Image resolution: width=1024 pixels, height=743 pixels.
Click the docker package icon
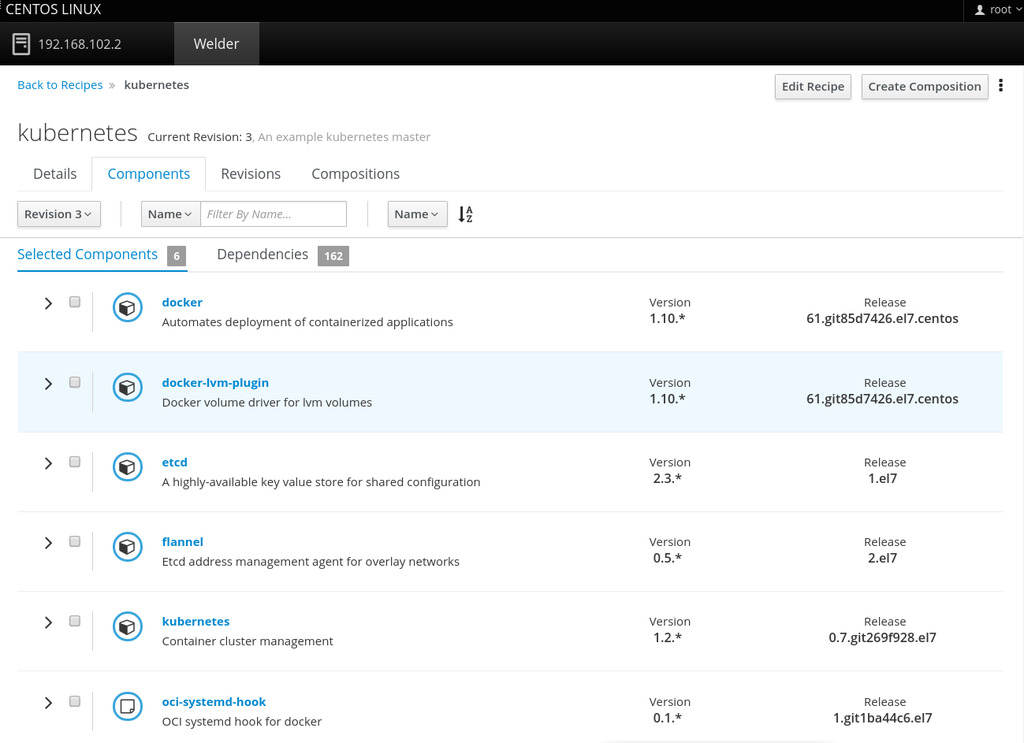click(x=127, y=308)
